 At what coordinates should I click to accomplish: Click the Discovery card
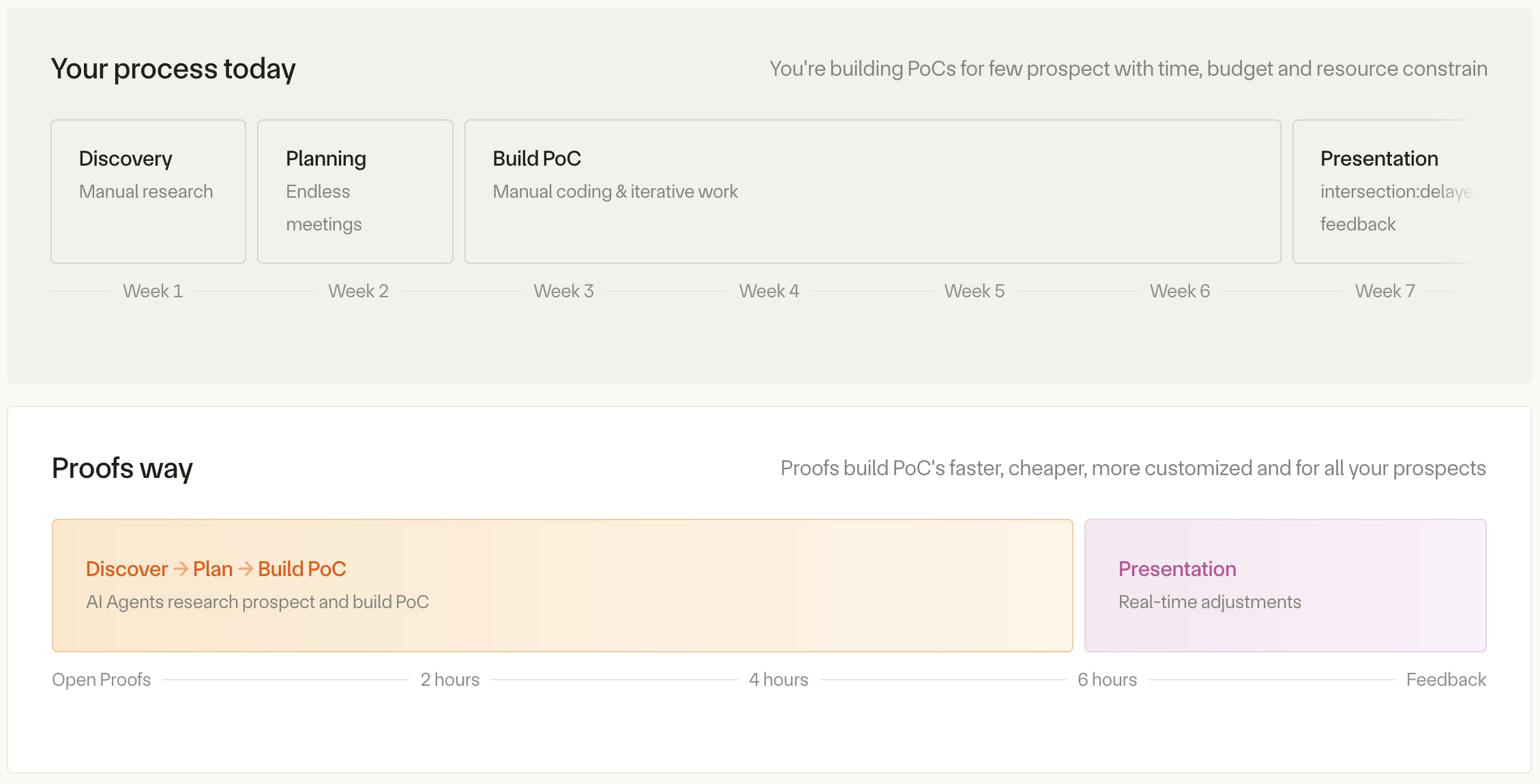[148, 192]
